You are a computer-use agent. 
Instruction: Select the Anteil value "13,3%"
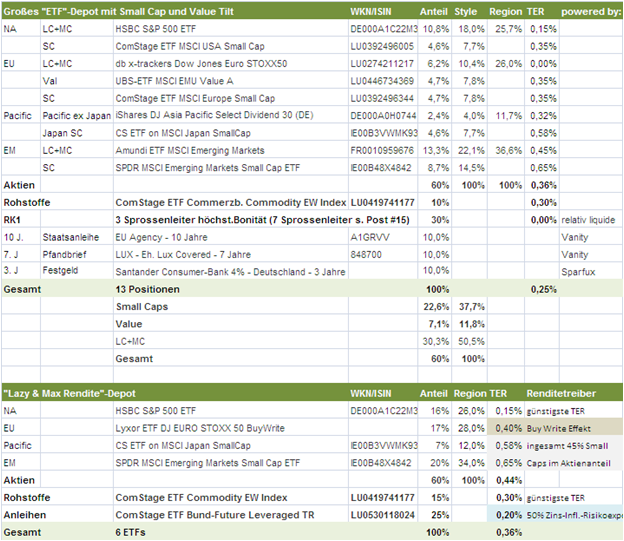435,150
